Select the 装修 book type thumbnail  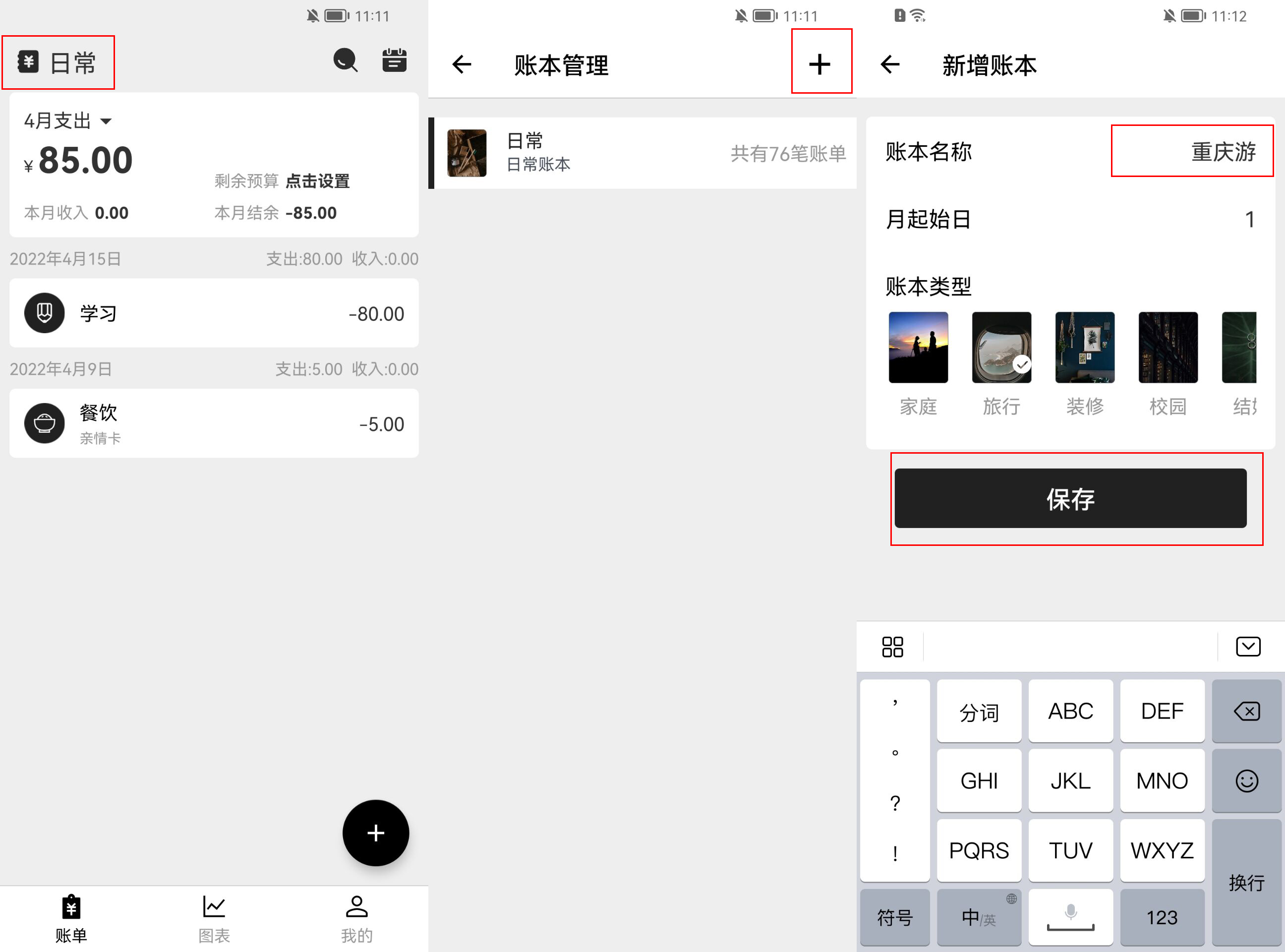[x=1085, y=348]
